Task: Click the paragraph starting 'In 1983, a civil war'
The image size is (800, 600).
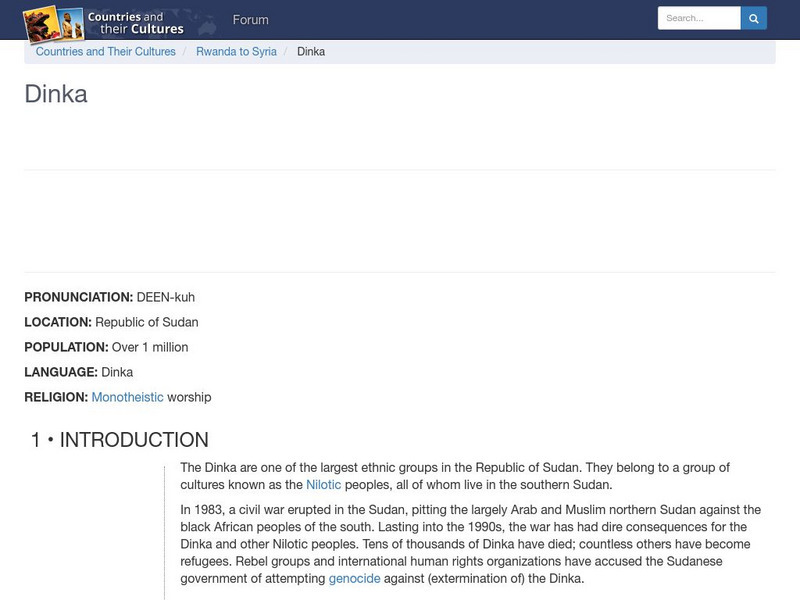Action: click(x=470, y=544)
